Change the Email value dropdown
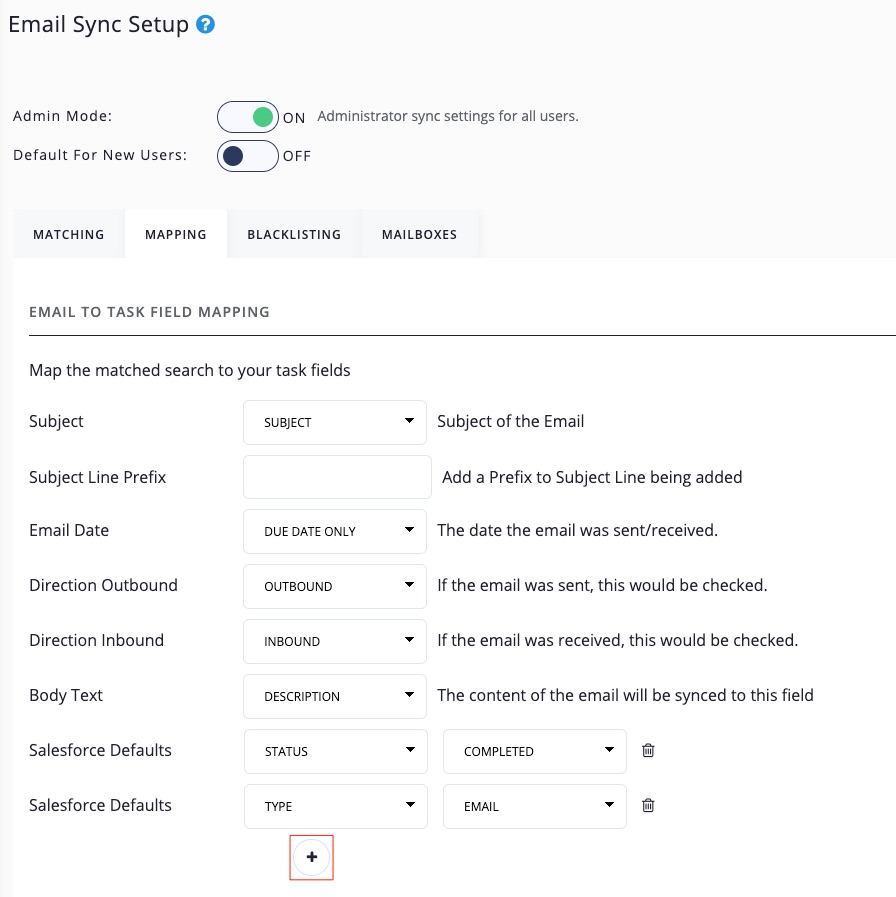Viewport: 896px width, 897px height. click(534, 806)
